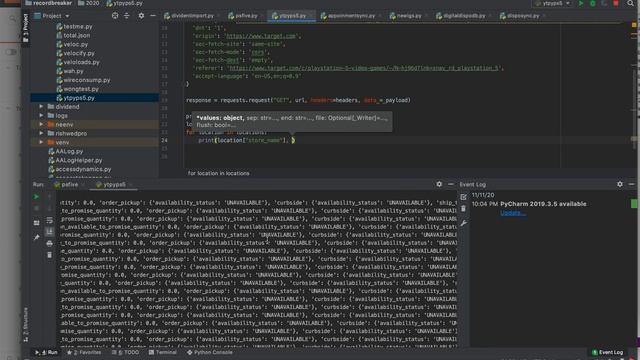Expand the neenv folder
The image size is (640, 360).
coord(41,124)
